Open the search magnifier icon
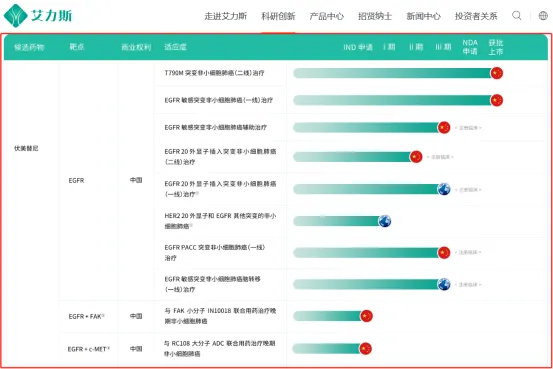 point(516,16)
